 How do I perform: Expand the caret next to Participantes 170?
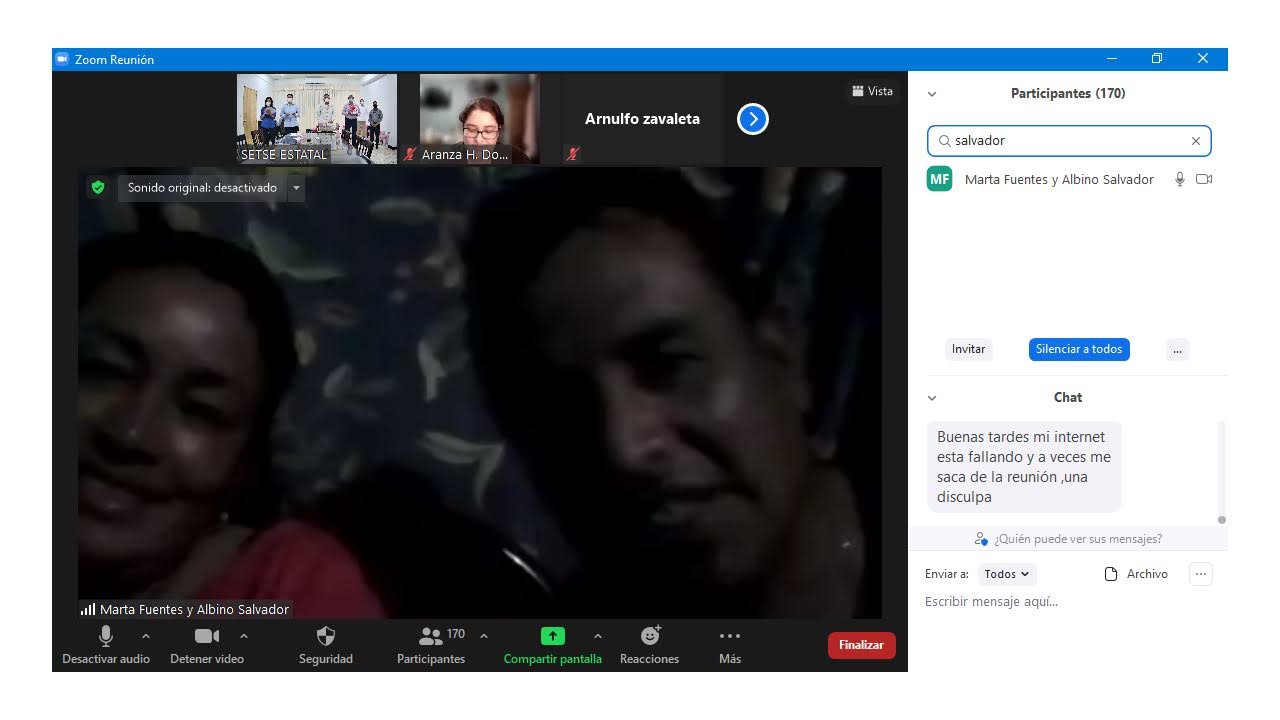tap(484, 636)
